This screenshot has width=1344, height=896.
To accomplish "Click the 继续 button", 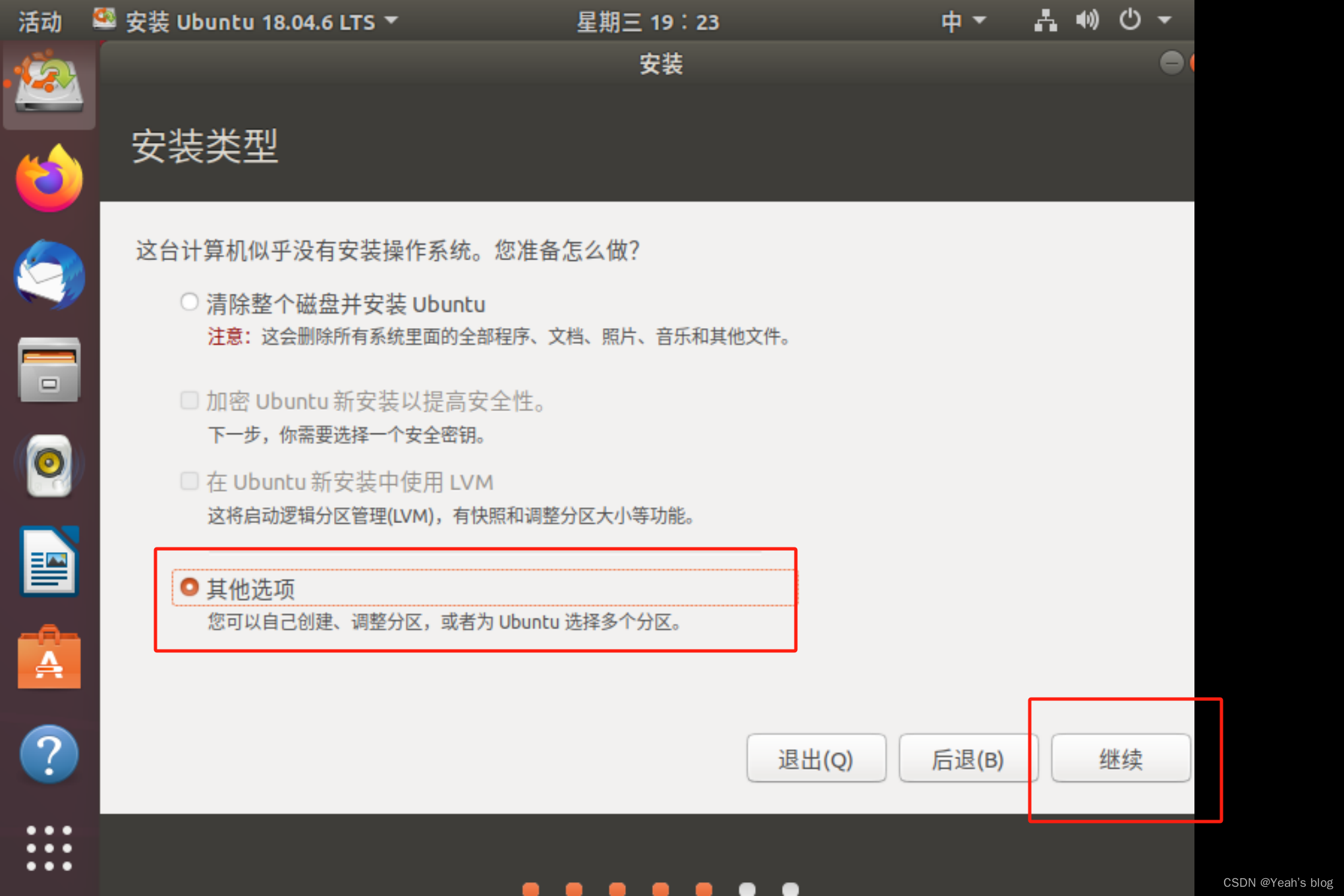I will tap(1121, 759).
